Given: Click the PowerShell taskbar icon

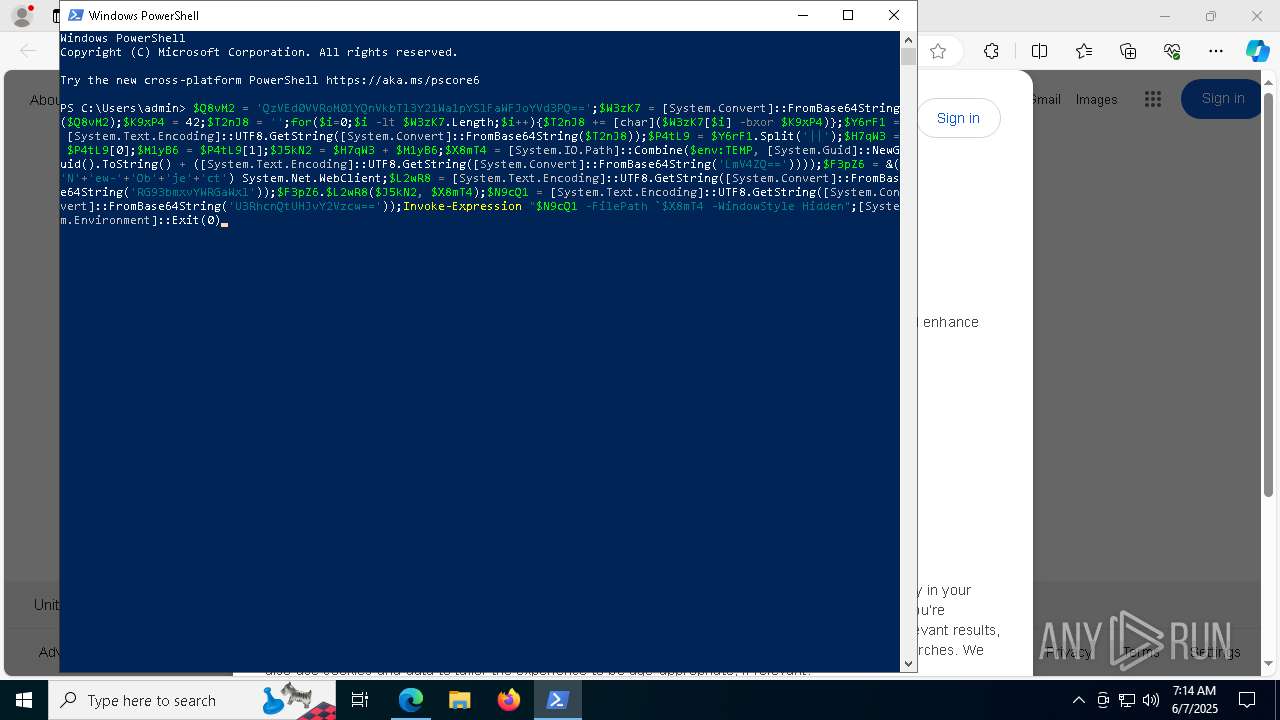Looking at the screenshot, I should (558, 700).
